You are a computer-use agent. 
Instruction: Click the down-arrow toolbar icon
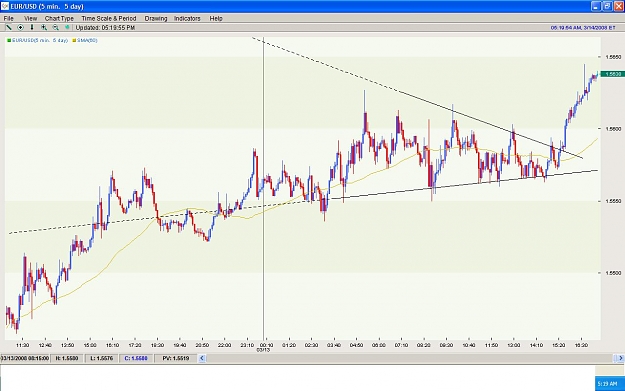pyautogui.click(x=32, y=28)
